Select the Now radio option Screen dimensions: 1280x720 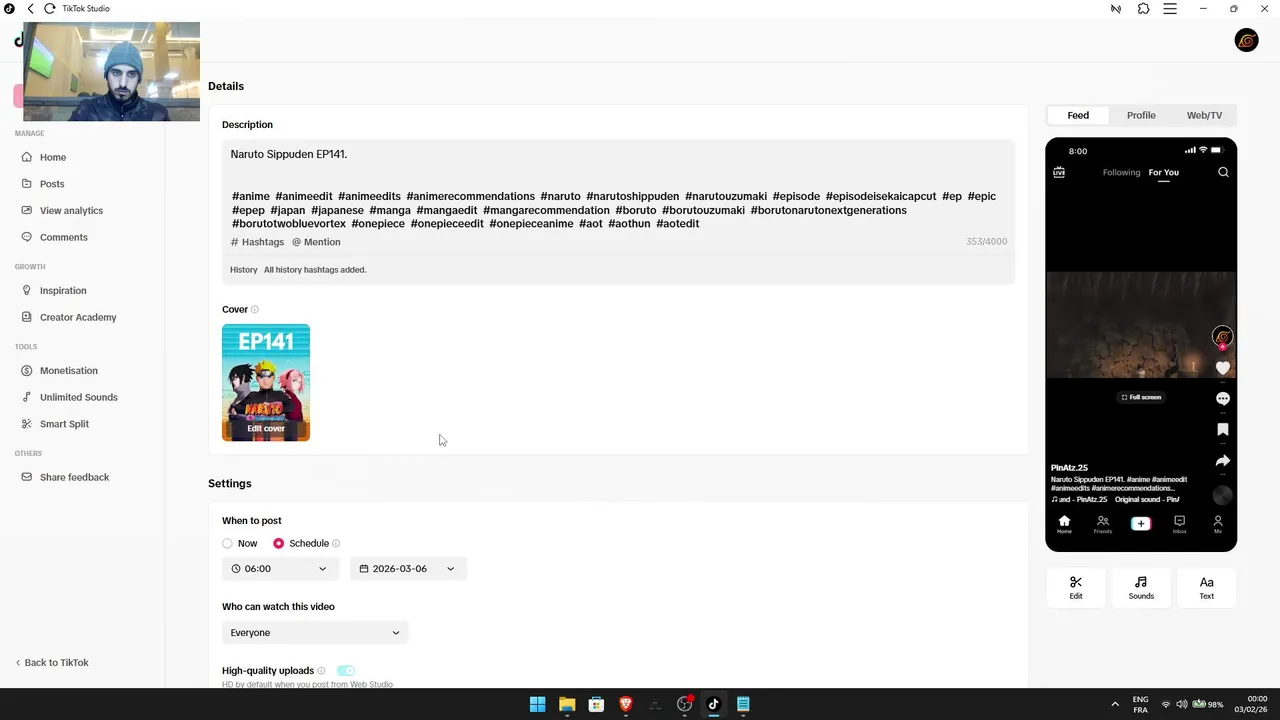(x=228, y=544)
